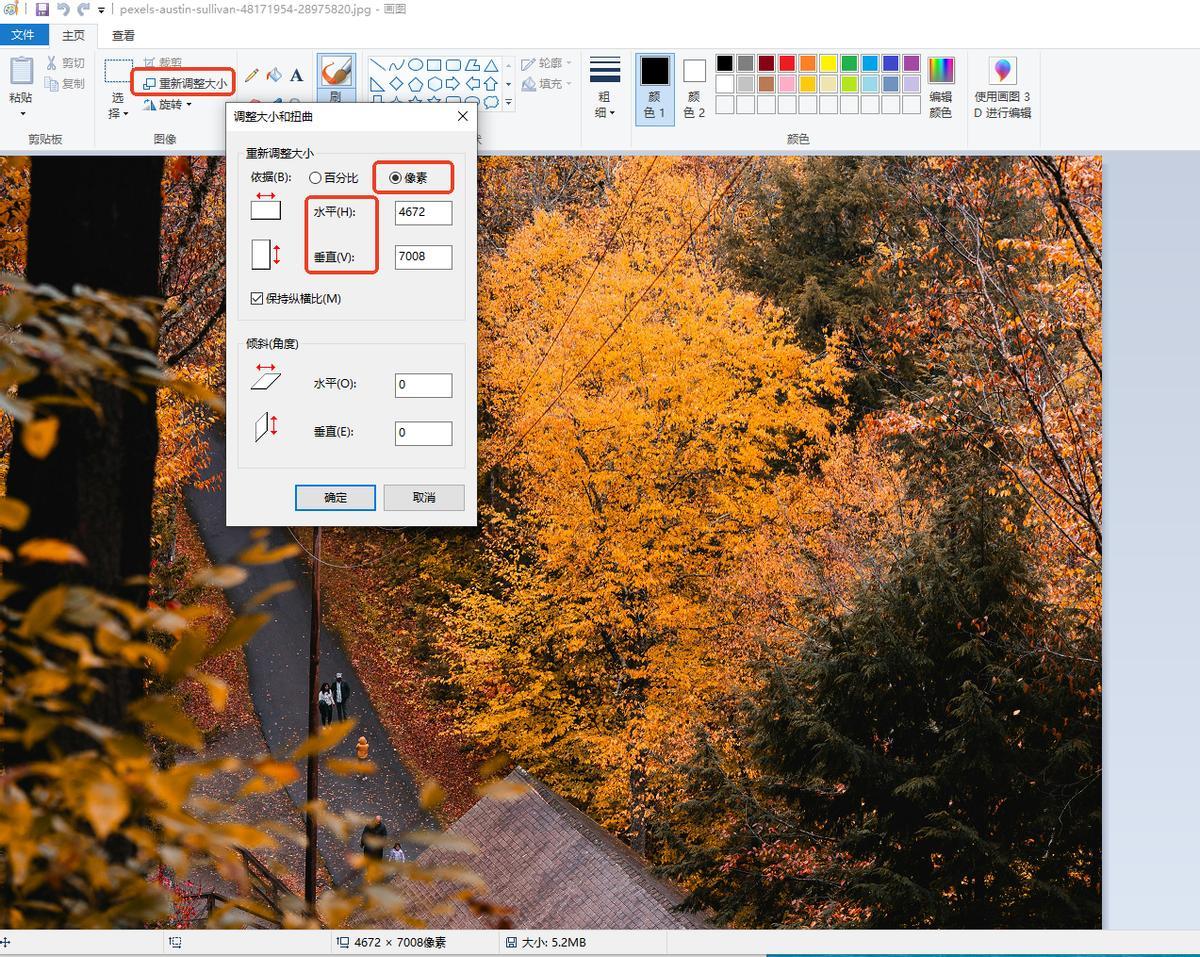The width and height of the screenshot is (1200, 957).
Task: Toggle the 保持纵横比 aspect ratio checkbox
Action: tap(258, 298)
